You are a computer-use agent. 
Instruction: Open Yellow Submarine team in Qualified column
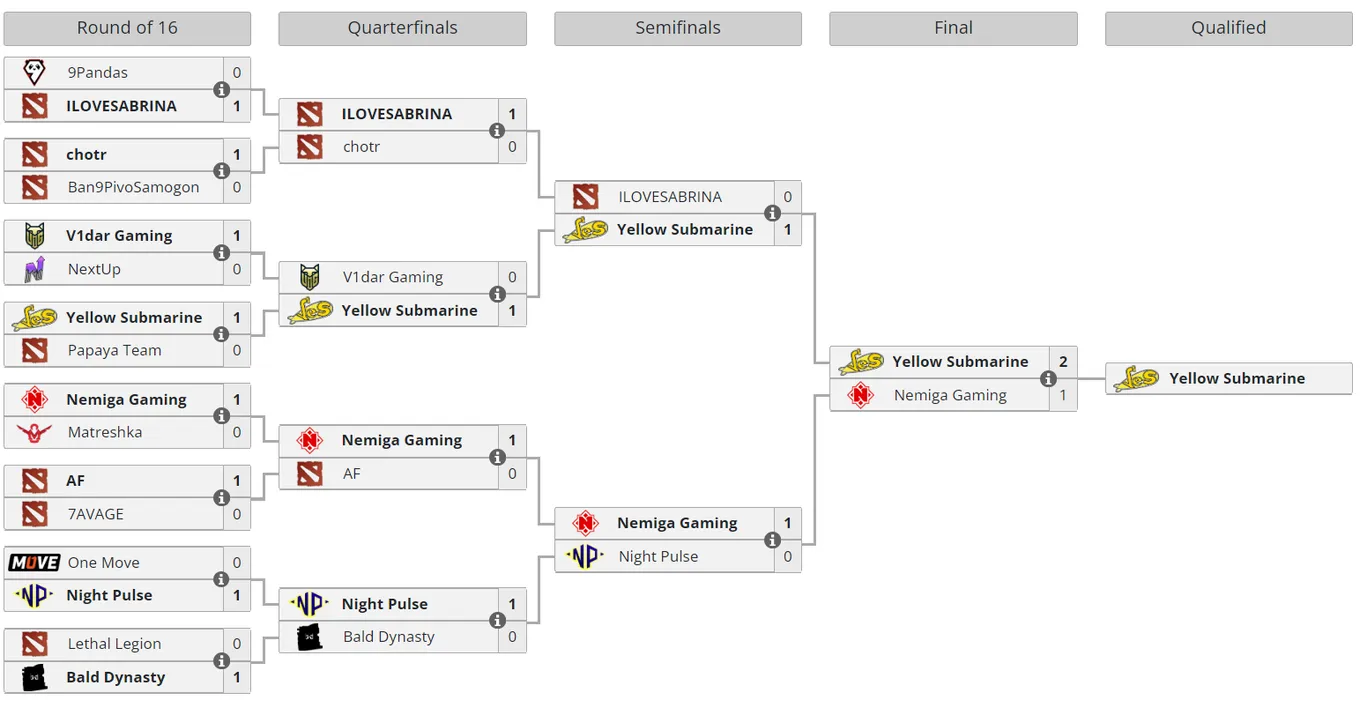point(1237,378)
